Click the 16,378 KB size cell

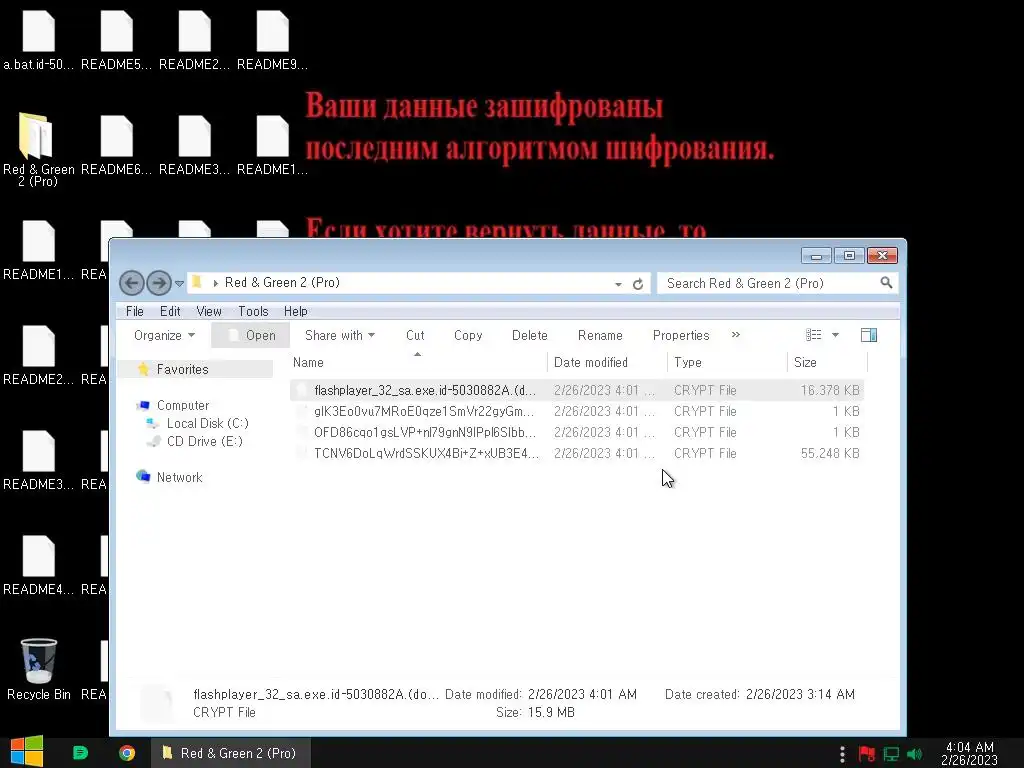pos(830,391)
